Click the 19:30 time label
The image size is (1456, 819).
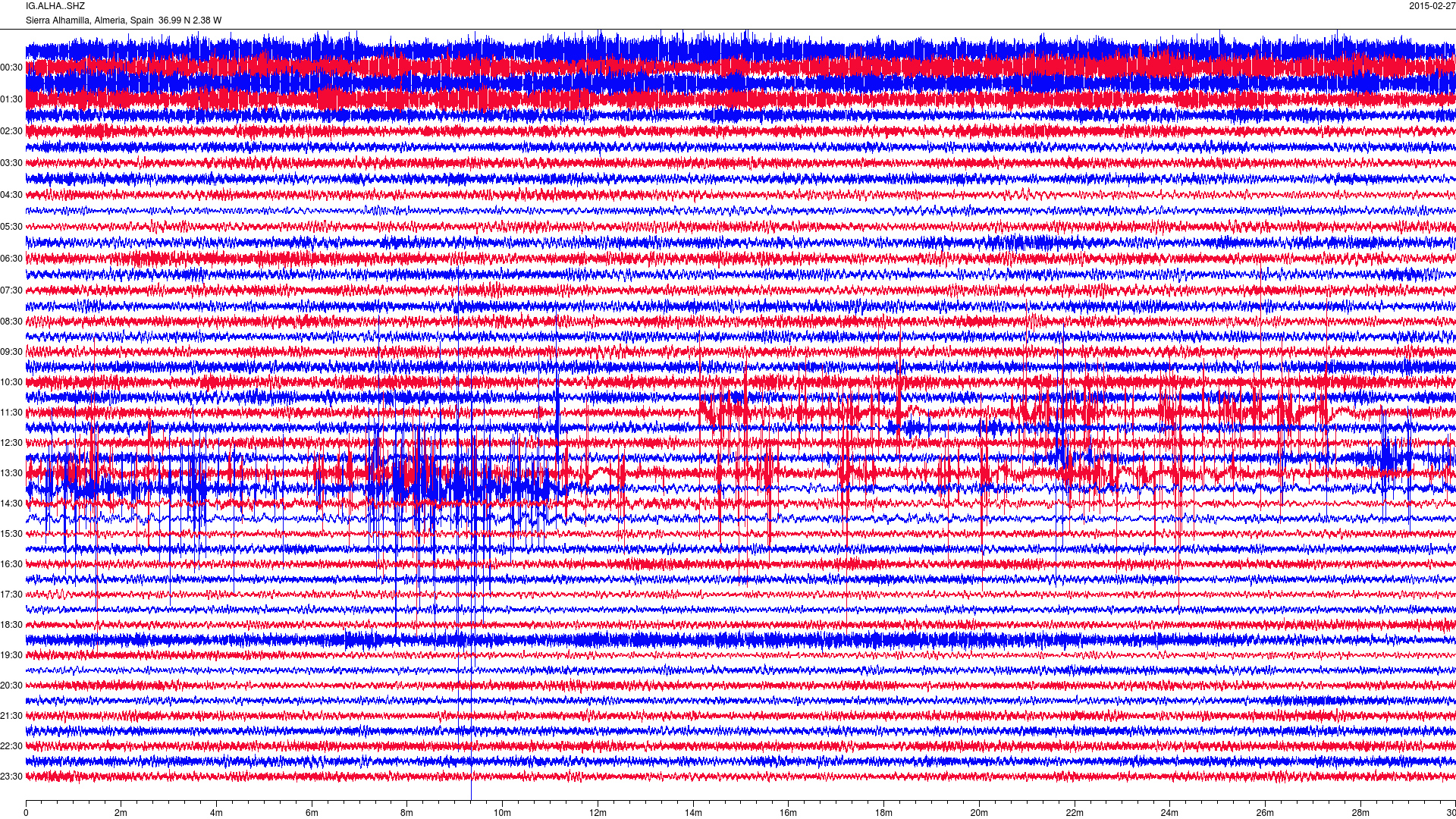pos(11,655)
